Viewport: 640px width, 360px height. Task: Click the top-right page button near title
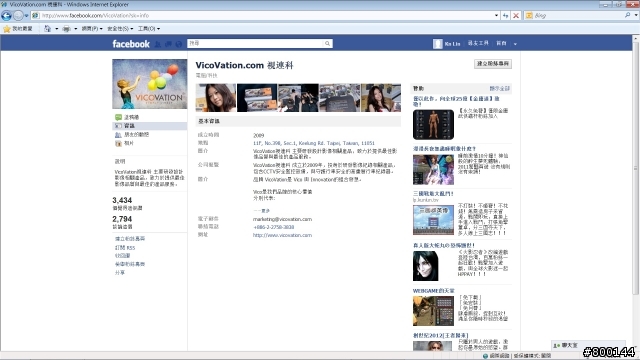click(493, 64)
